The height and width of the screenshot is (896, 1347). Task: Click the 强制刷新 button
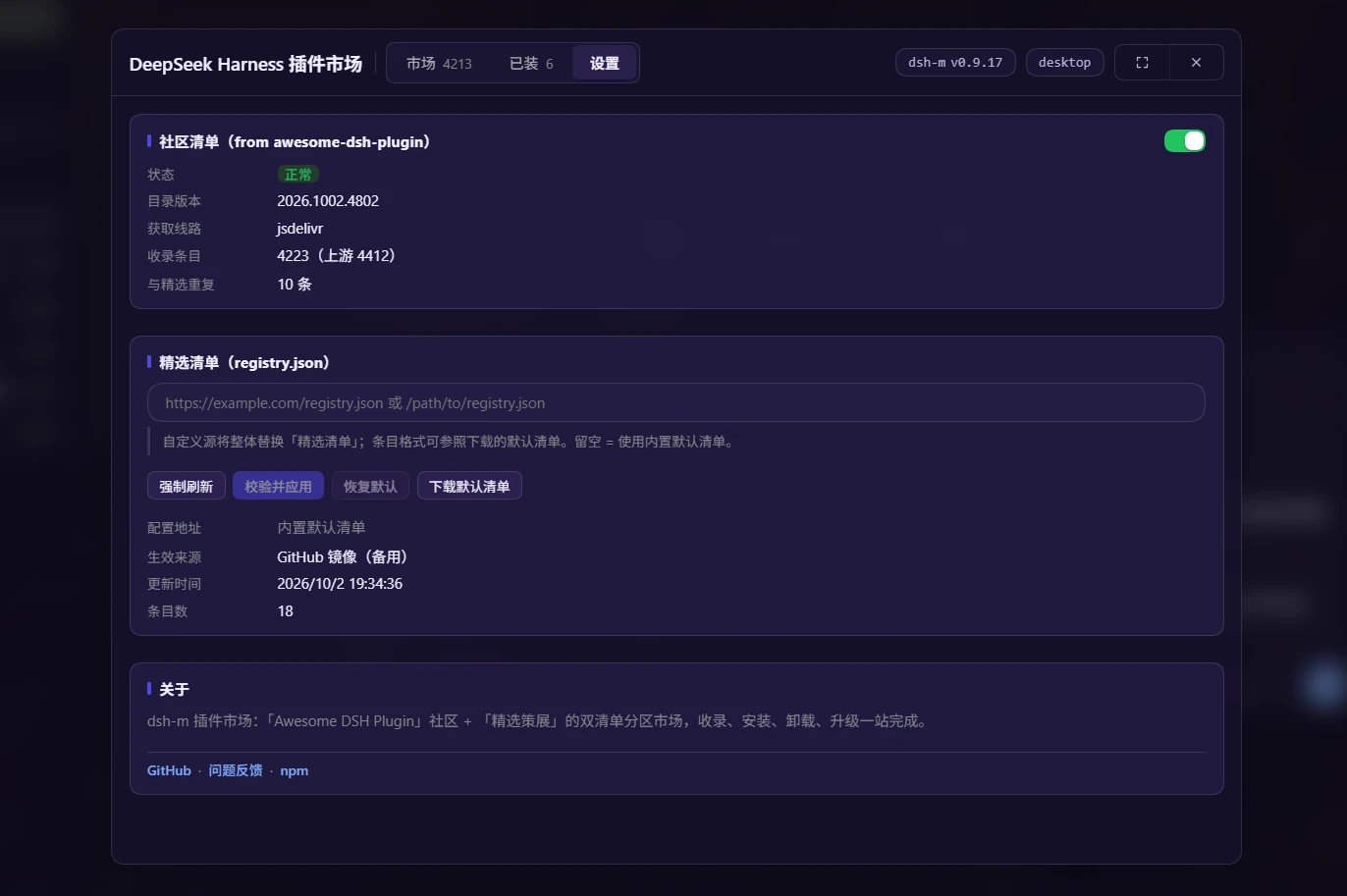click(x=187, y=486)
